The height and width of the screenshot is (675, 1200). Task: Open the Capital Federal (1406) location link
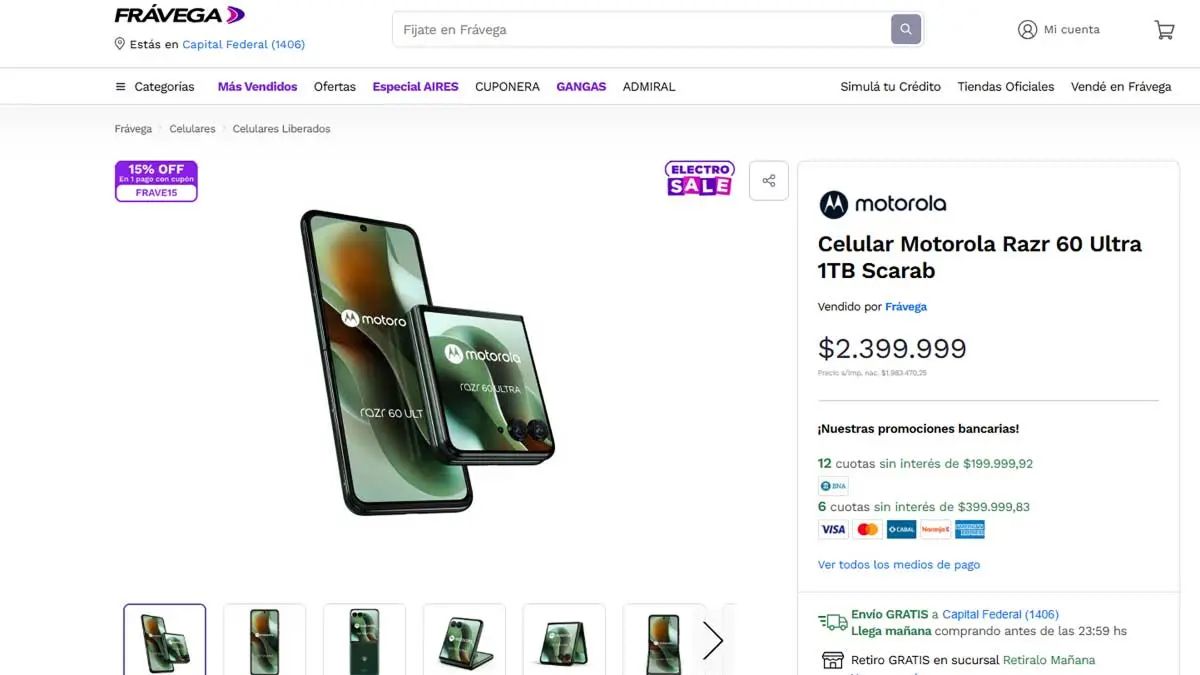tap(243, 44)
